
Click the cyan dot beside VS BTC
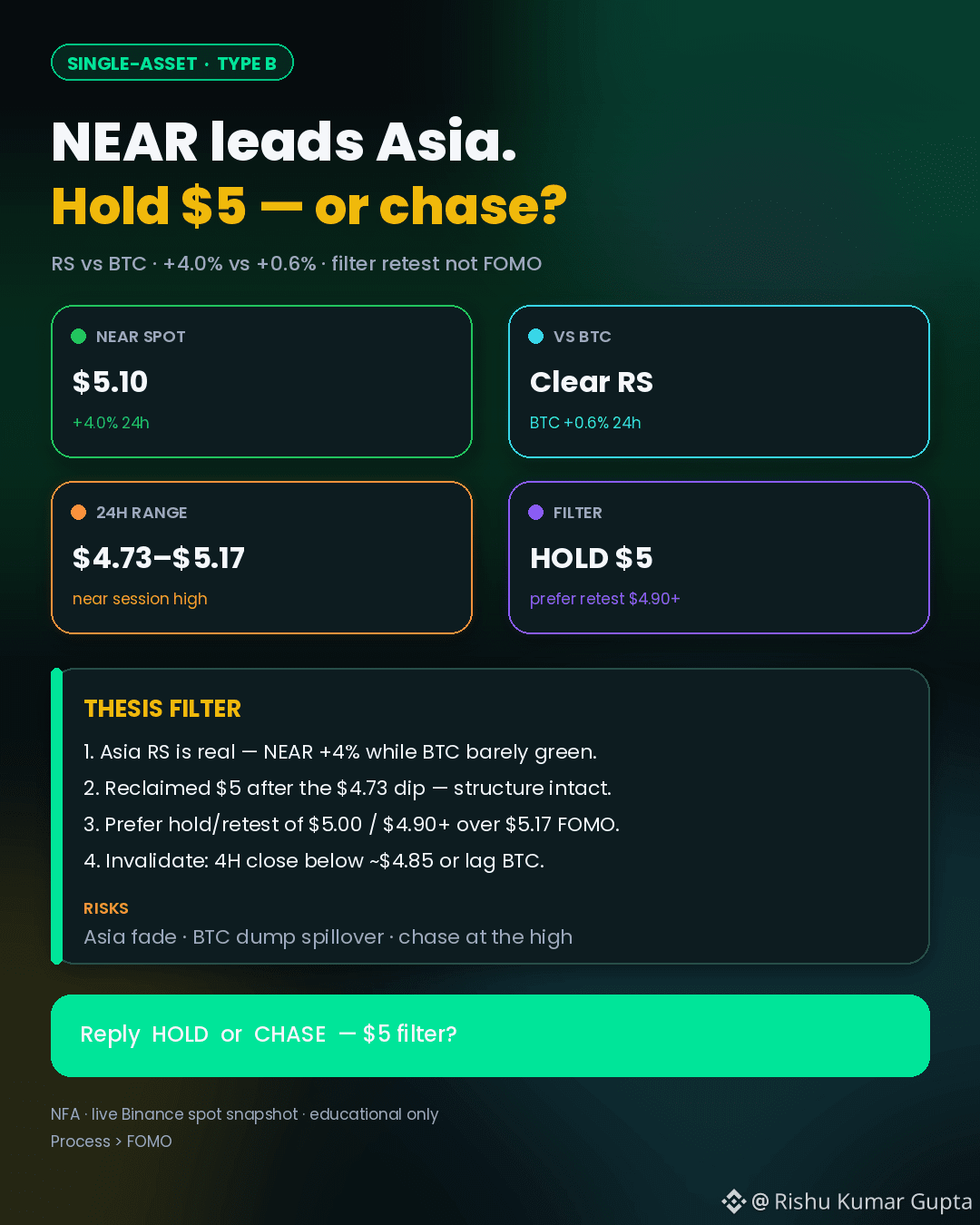coord(536,337)
